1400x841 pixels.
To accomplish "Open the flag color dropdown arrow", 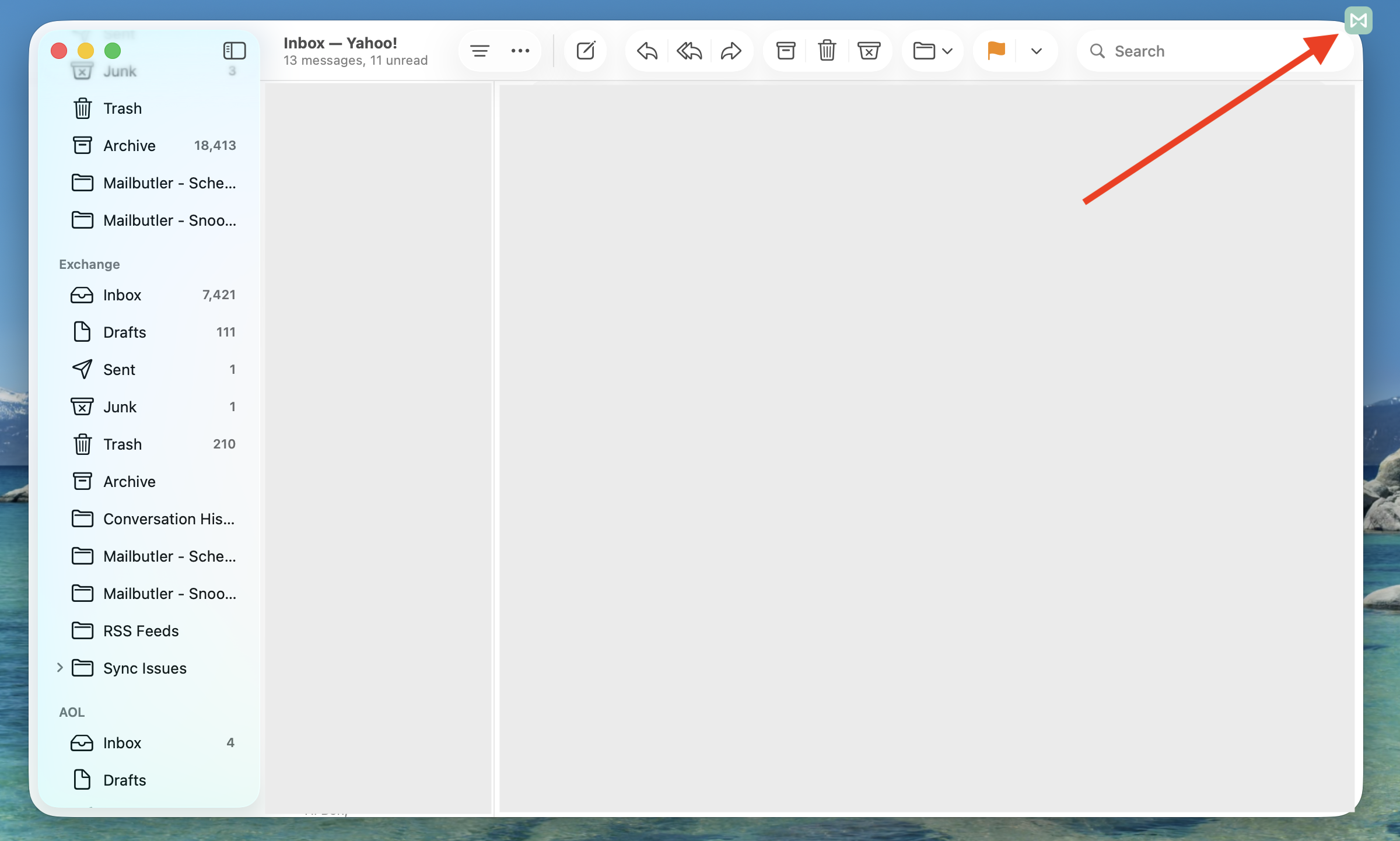I will point(1037,51).
